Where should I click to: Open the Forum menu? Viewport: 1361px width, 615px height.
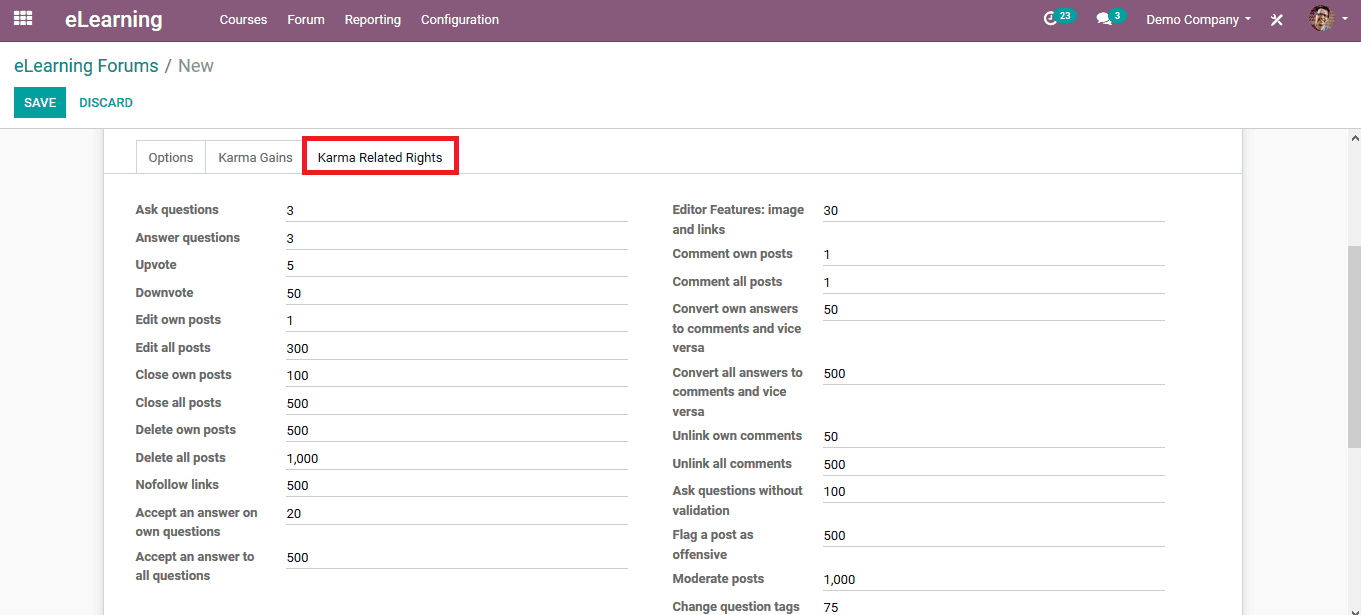click(306, 19)
